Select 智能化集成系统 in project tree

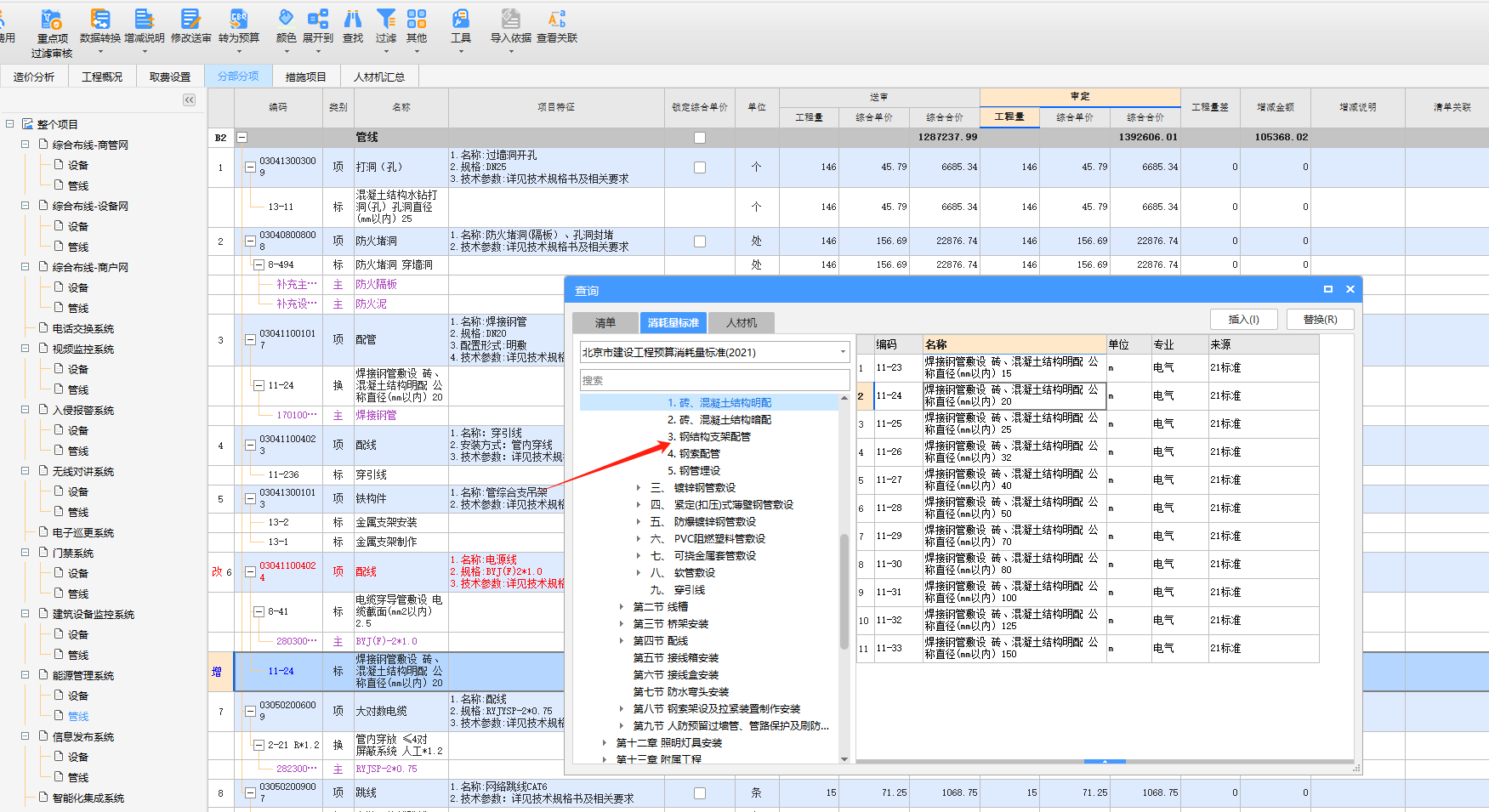point(88,798)
